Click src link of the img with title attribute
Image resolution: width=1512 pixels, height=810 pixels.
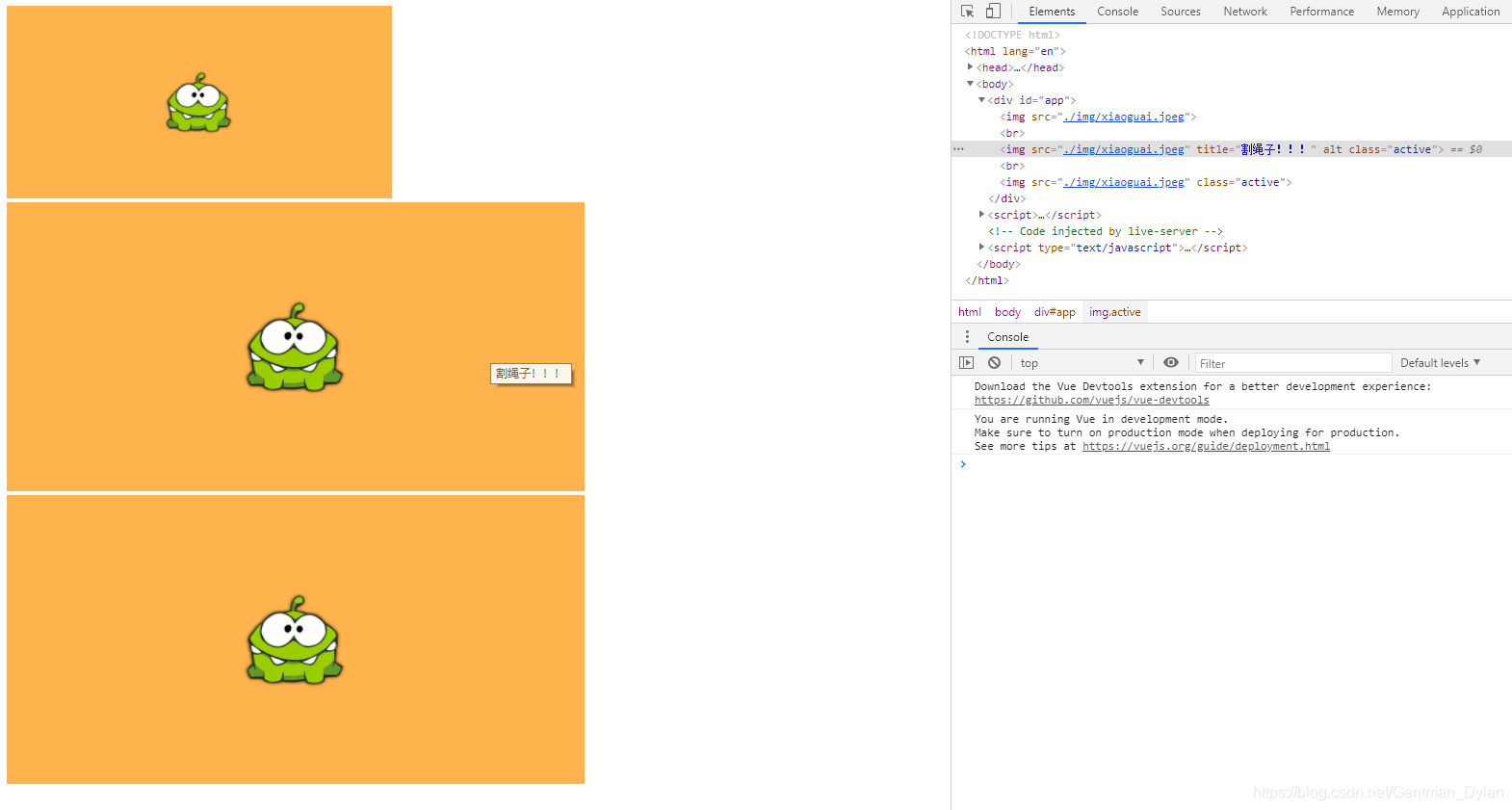point(1124,149)
